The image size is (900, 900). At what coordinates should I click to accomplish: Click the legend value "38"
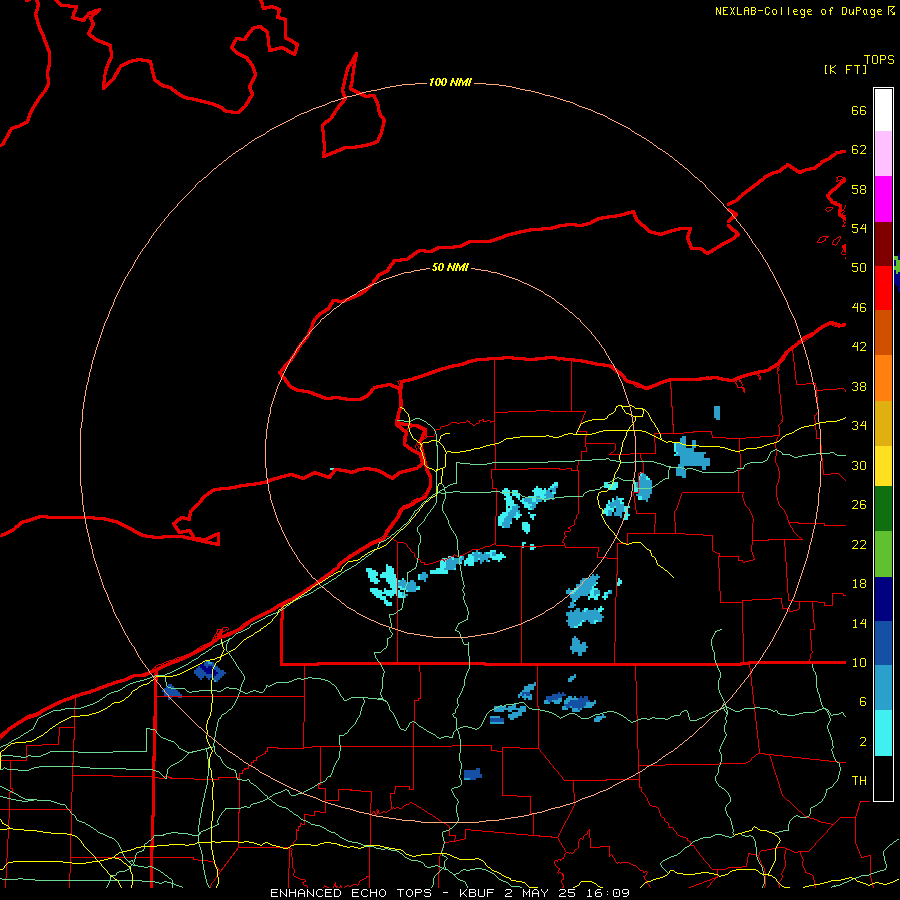tap(859, 386)
